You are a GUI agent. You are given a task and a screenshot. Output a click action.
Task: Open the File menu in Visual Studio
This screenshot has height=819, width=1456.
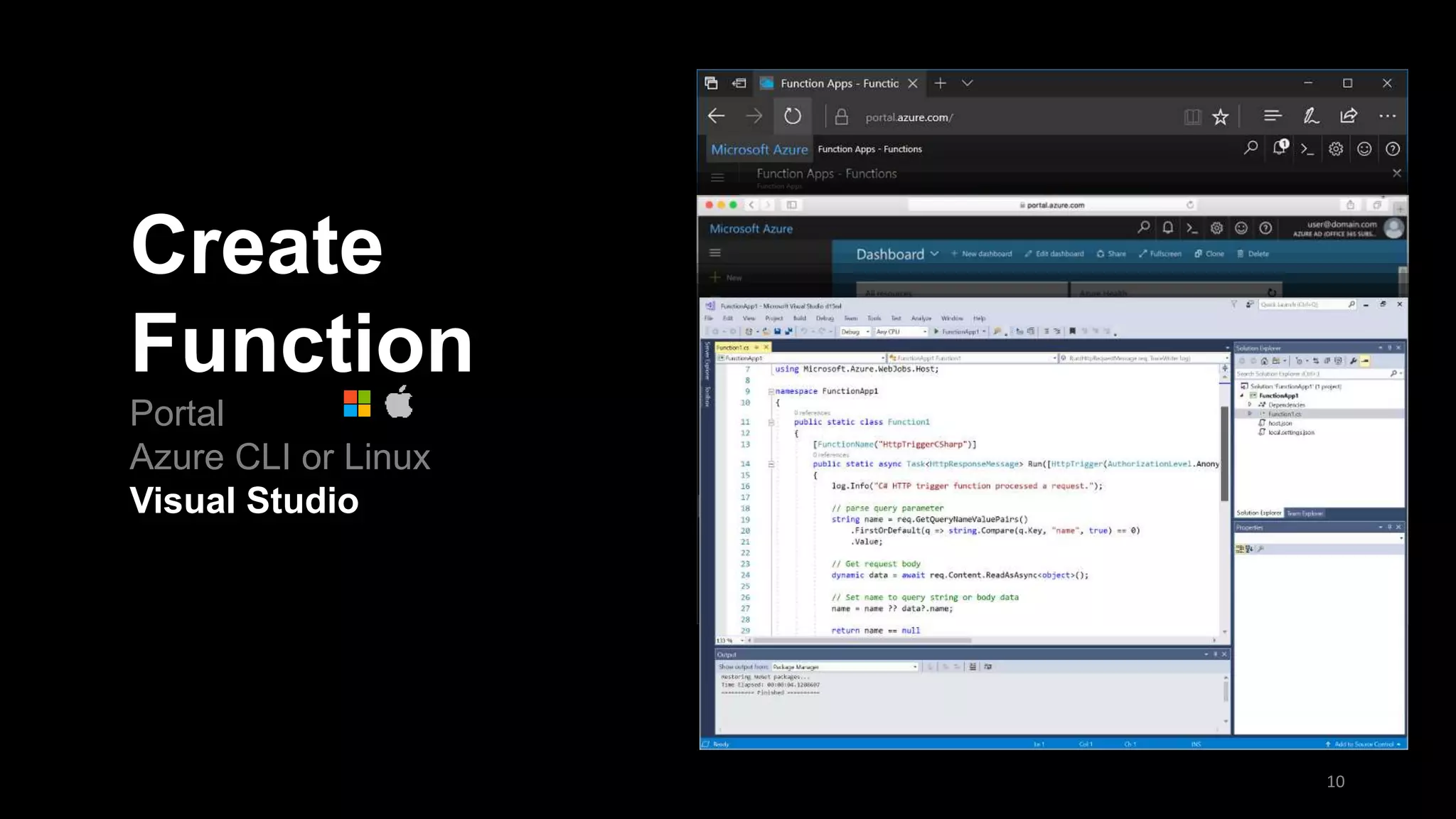click(x=708, y=318)
